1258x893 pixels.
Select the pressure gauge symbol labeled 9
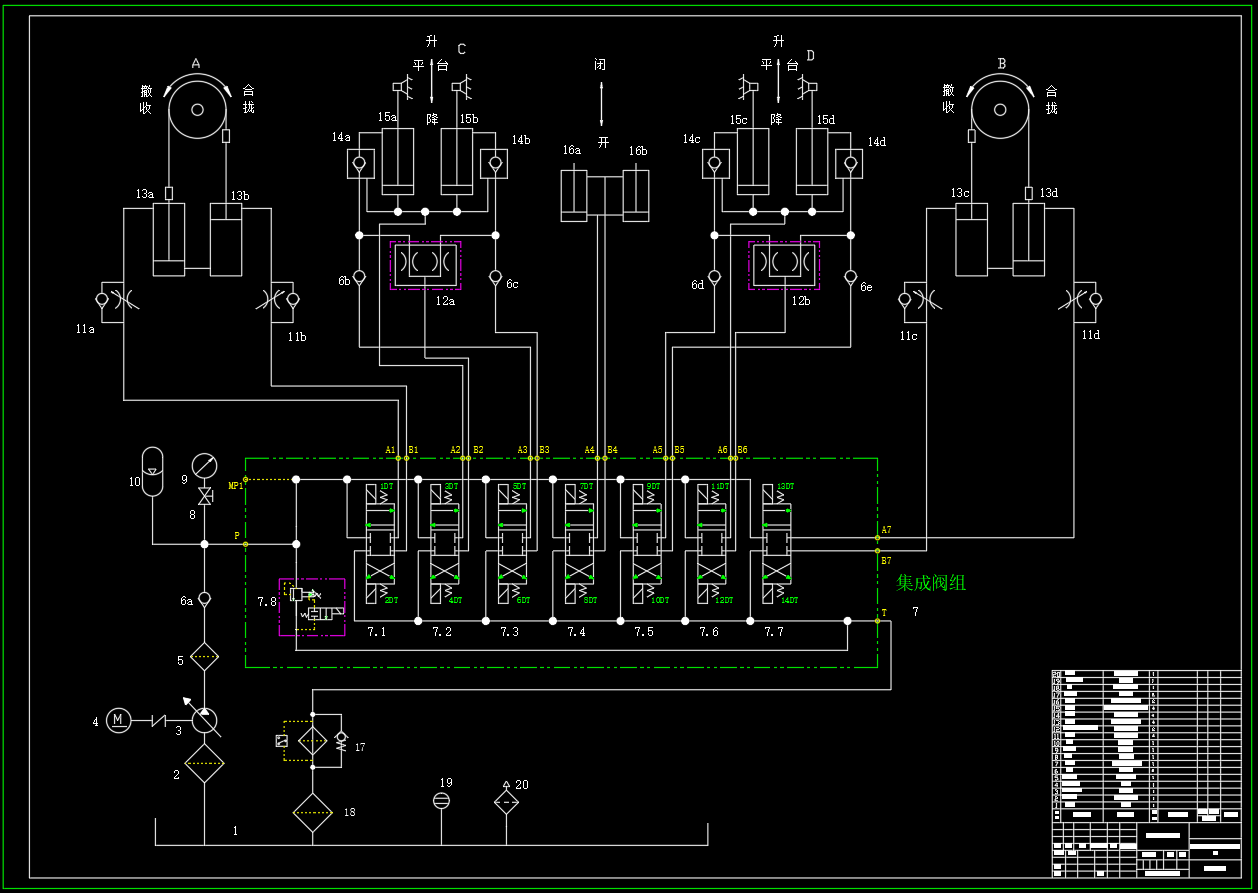(205, 465)
